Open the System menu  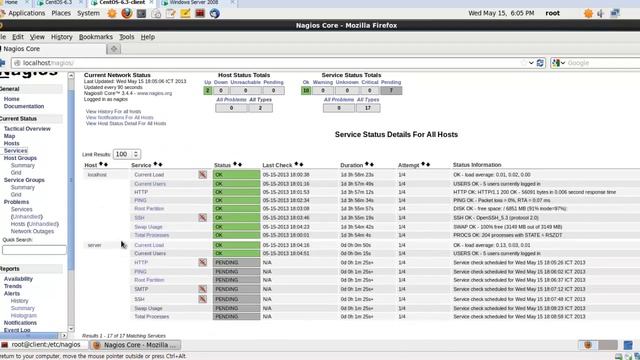tap(88, 13)
